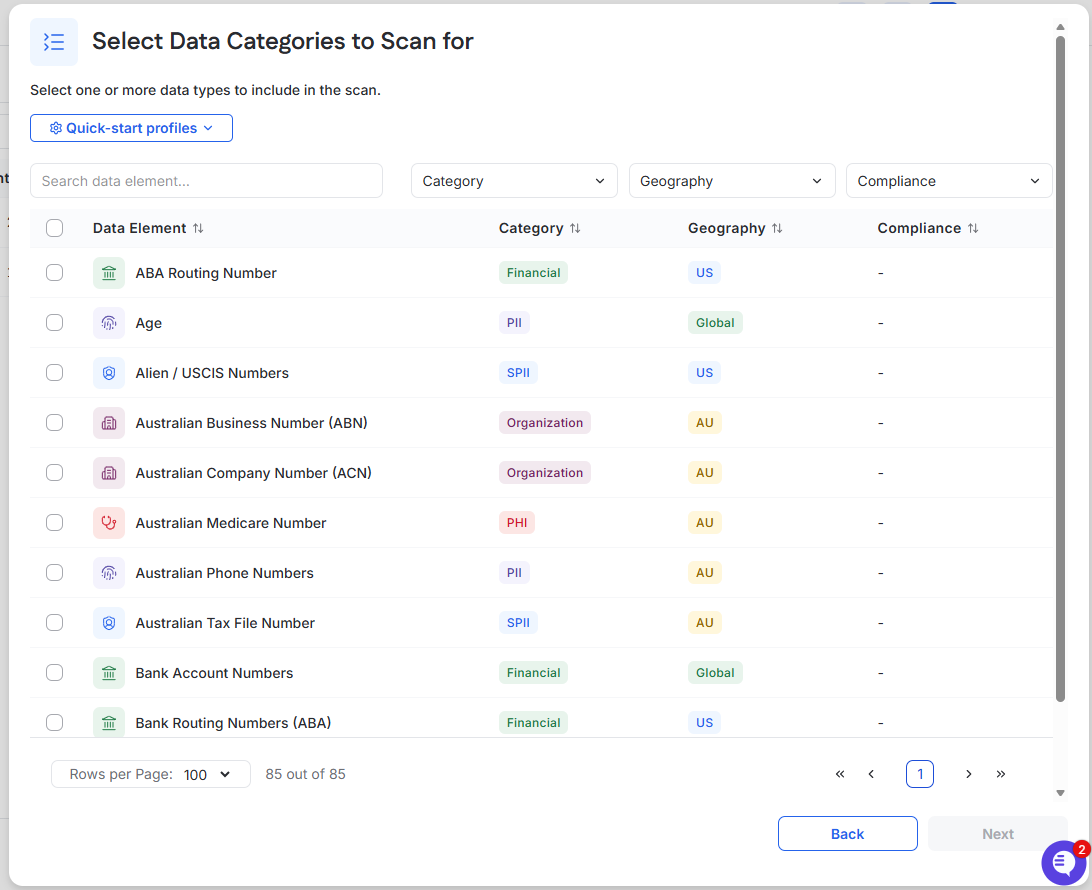The width and height of the screenshot is (1092, 890).
Task: Open the chat support bubble
Action: pyautogui.click(x=1063, y=862)
